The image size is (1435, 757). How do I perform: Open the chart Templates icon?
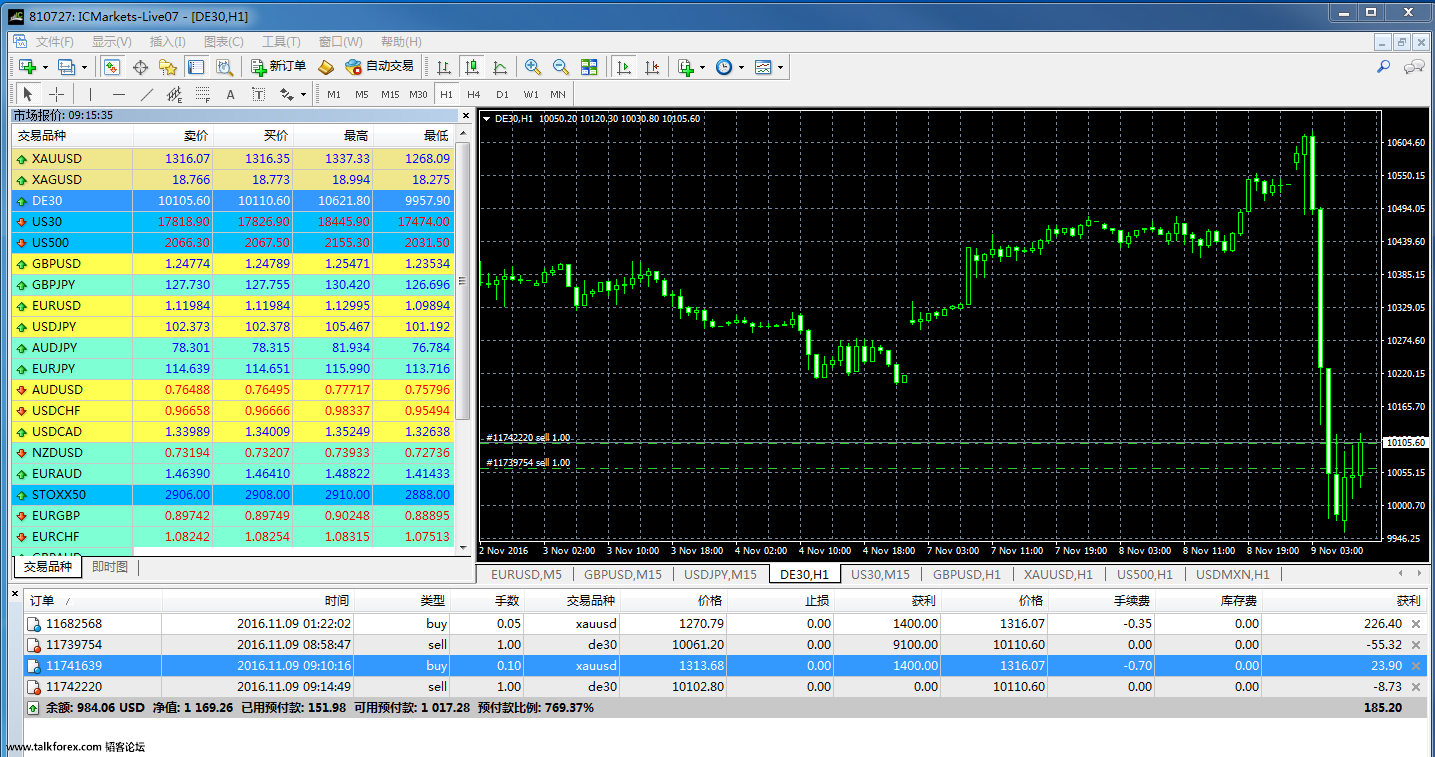763,67
